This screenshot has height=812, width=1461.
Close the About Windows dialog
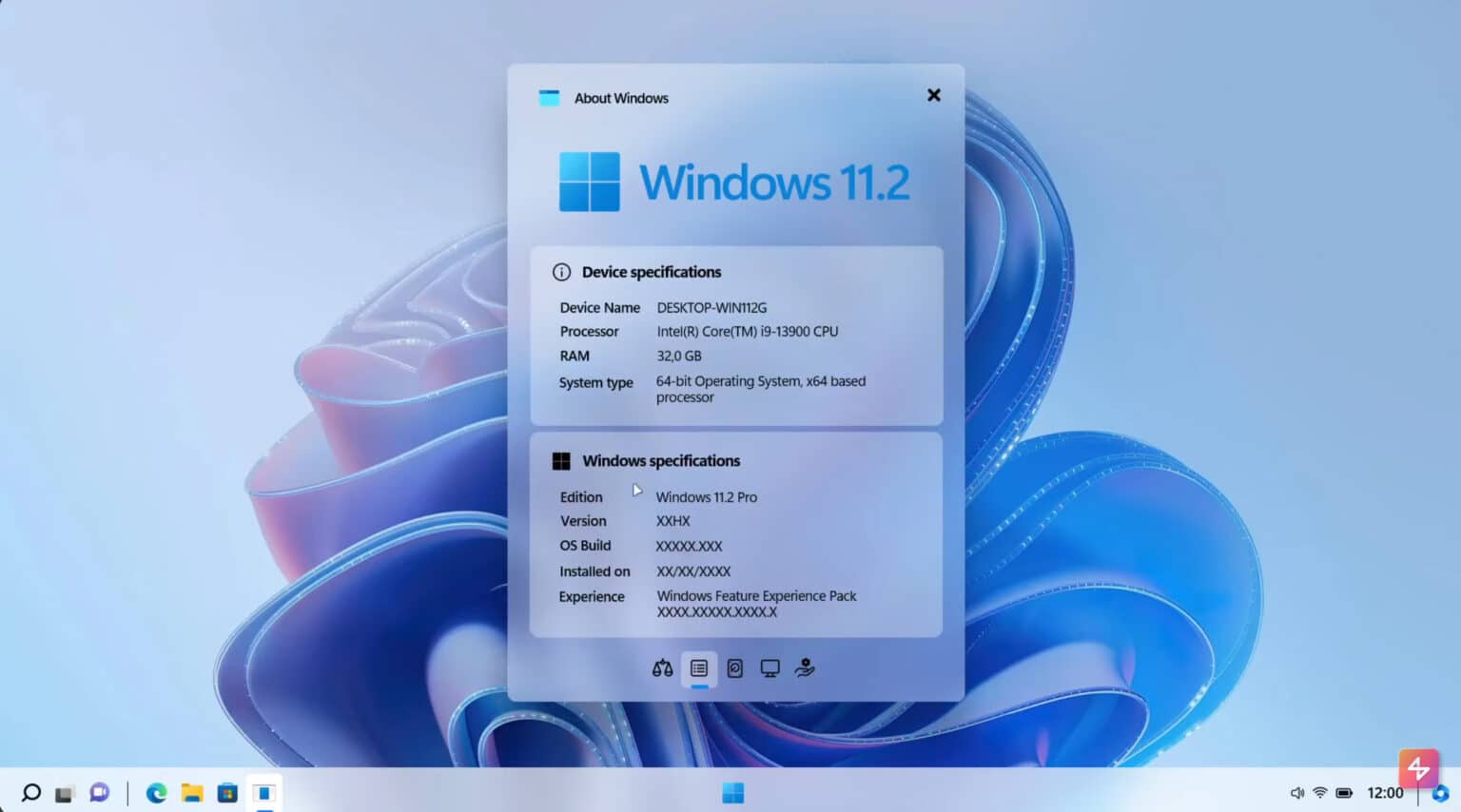(x=933, y=95)
